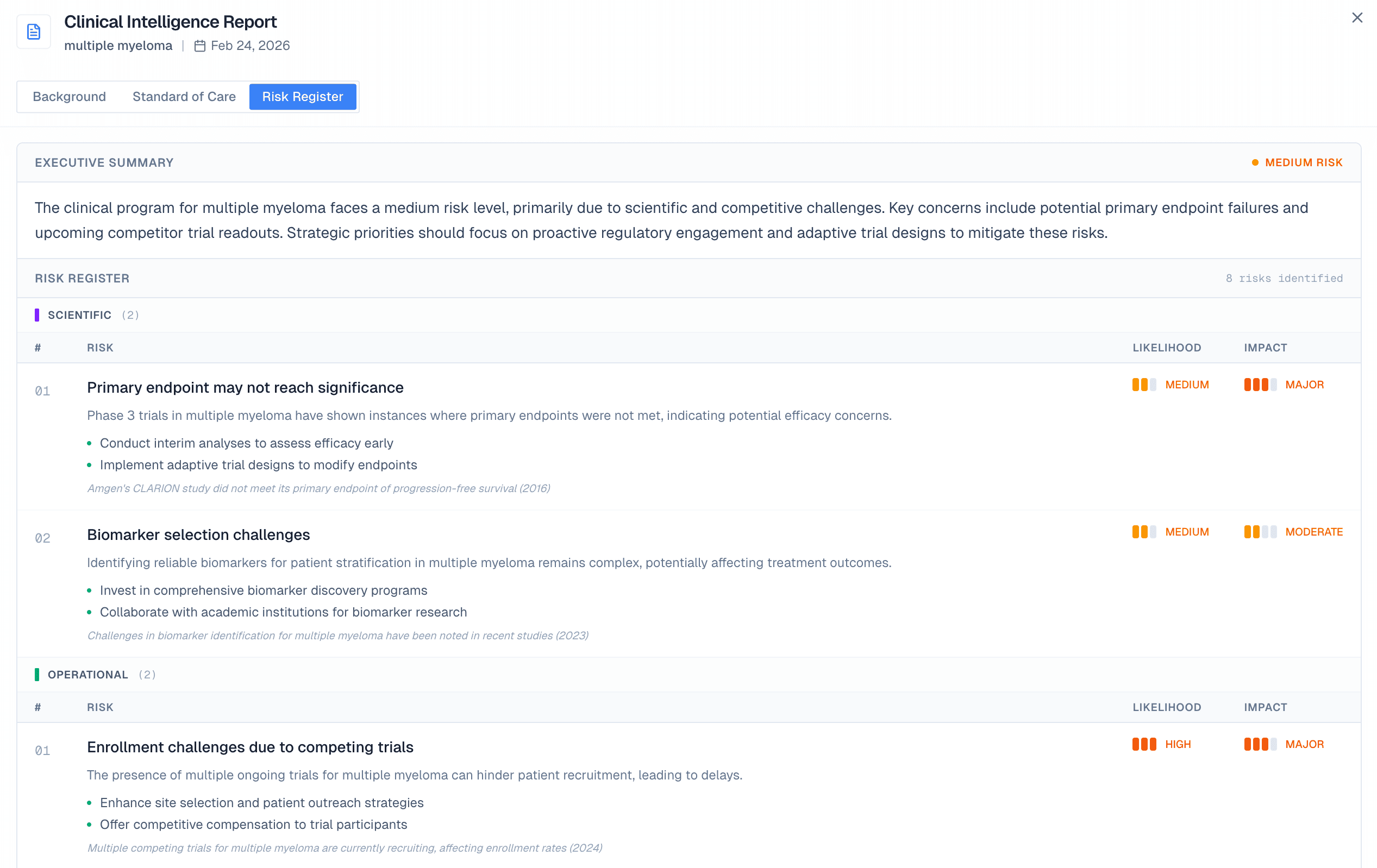Select the calendar icon next to Feb 24, 2026

tap(199, 46)
